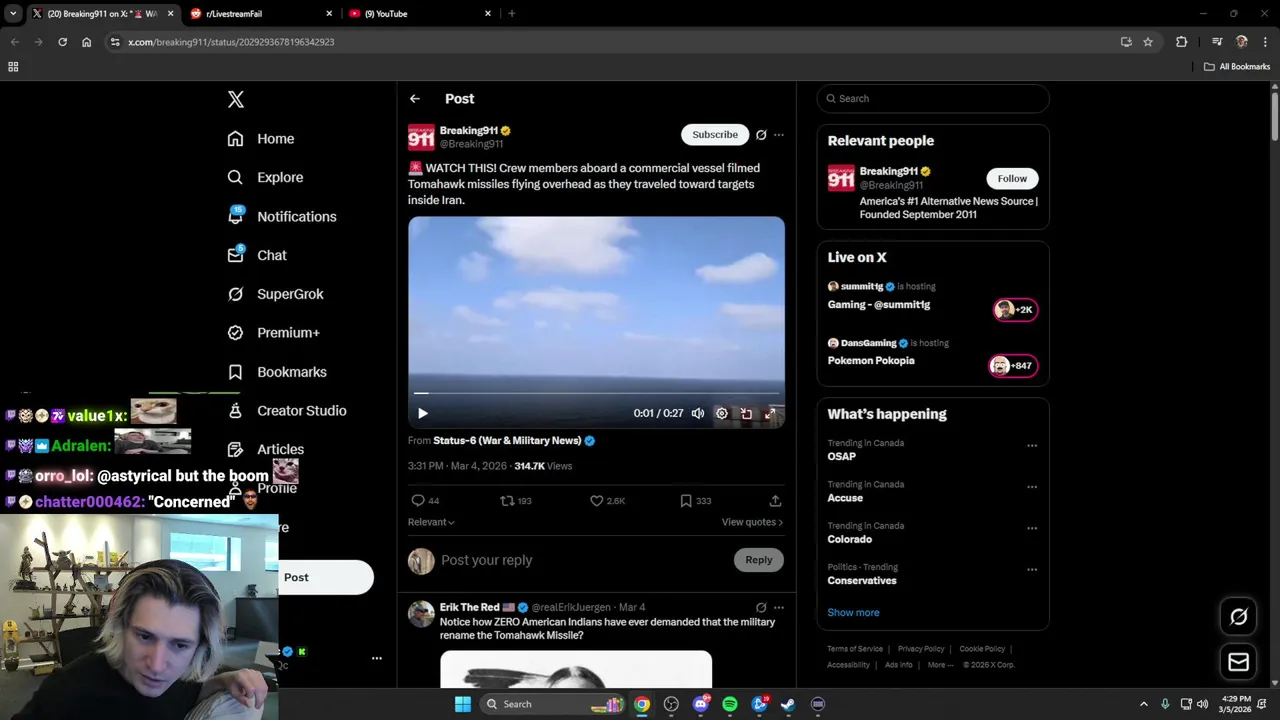Share the Breaking911 post
The width and height of the screenshot is (1280, 720).
(x=775, y=501)
